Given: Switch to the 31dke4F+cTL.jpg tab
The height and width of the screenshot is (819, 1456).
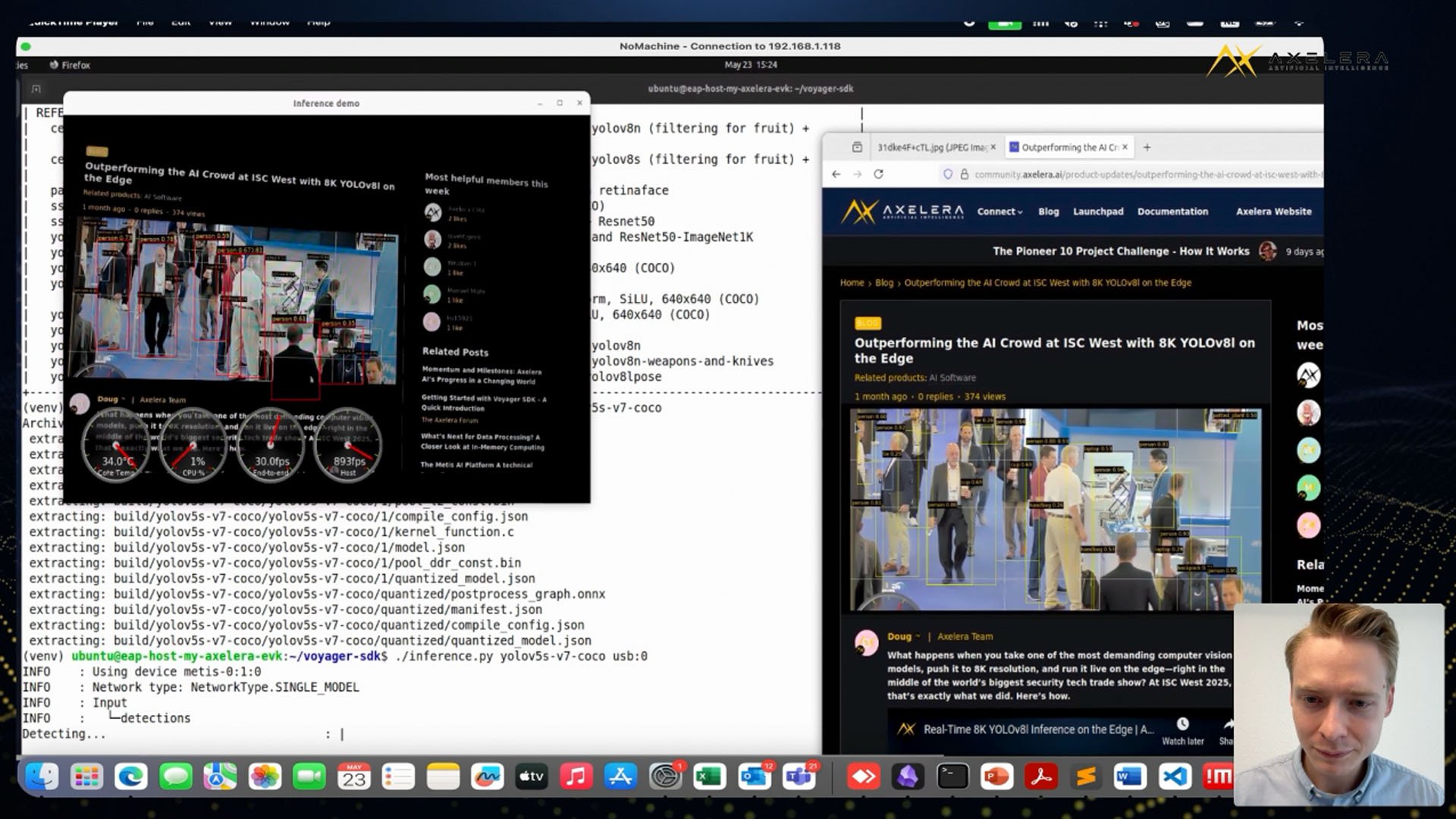Looking at the screenshot, I should 934,147.
